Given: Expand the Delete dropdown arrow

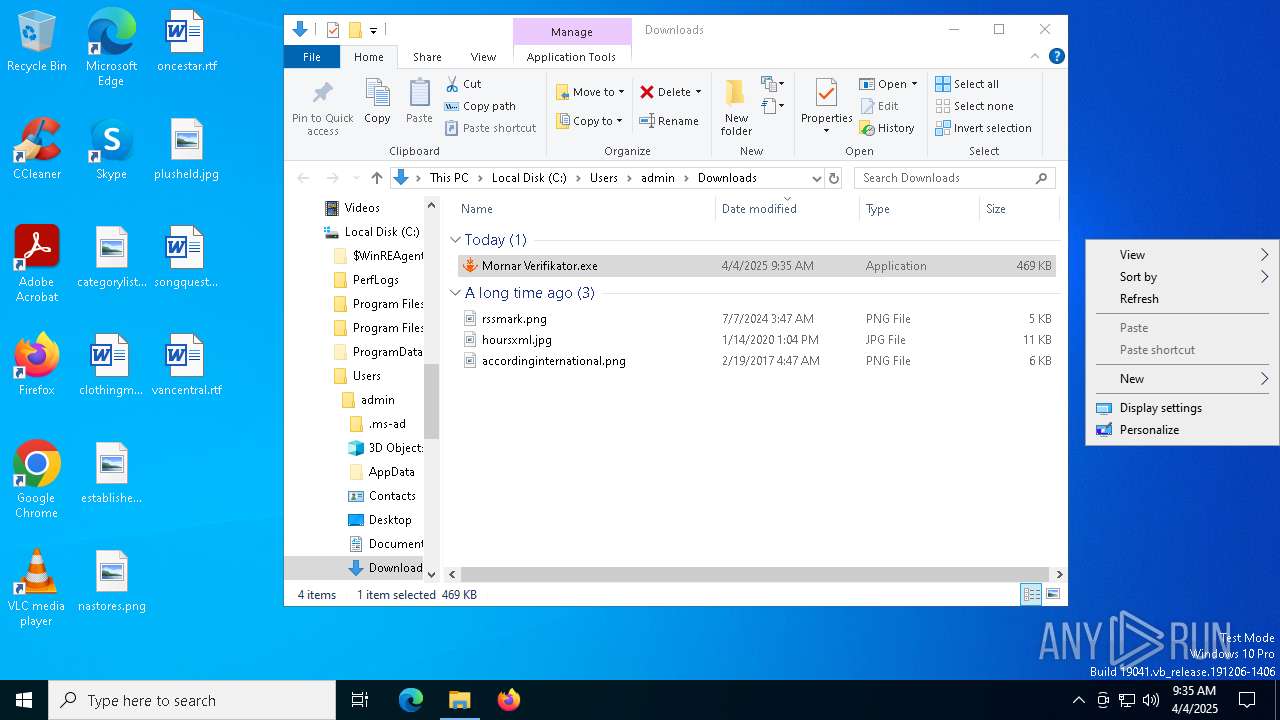Looking at the screenshot, I should tap(698, 92).
